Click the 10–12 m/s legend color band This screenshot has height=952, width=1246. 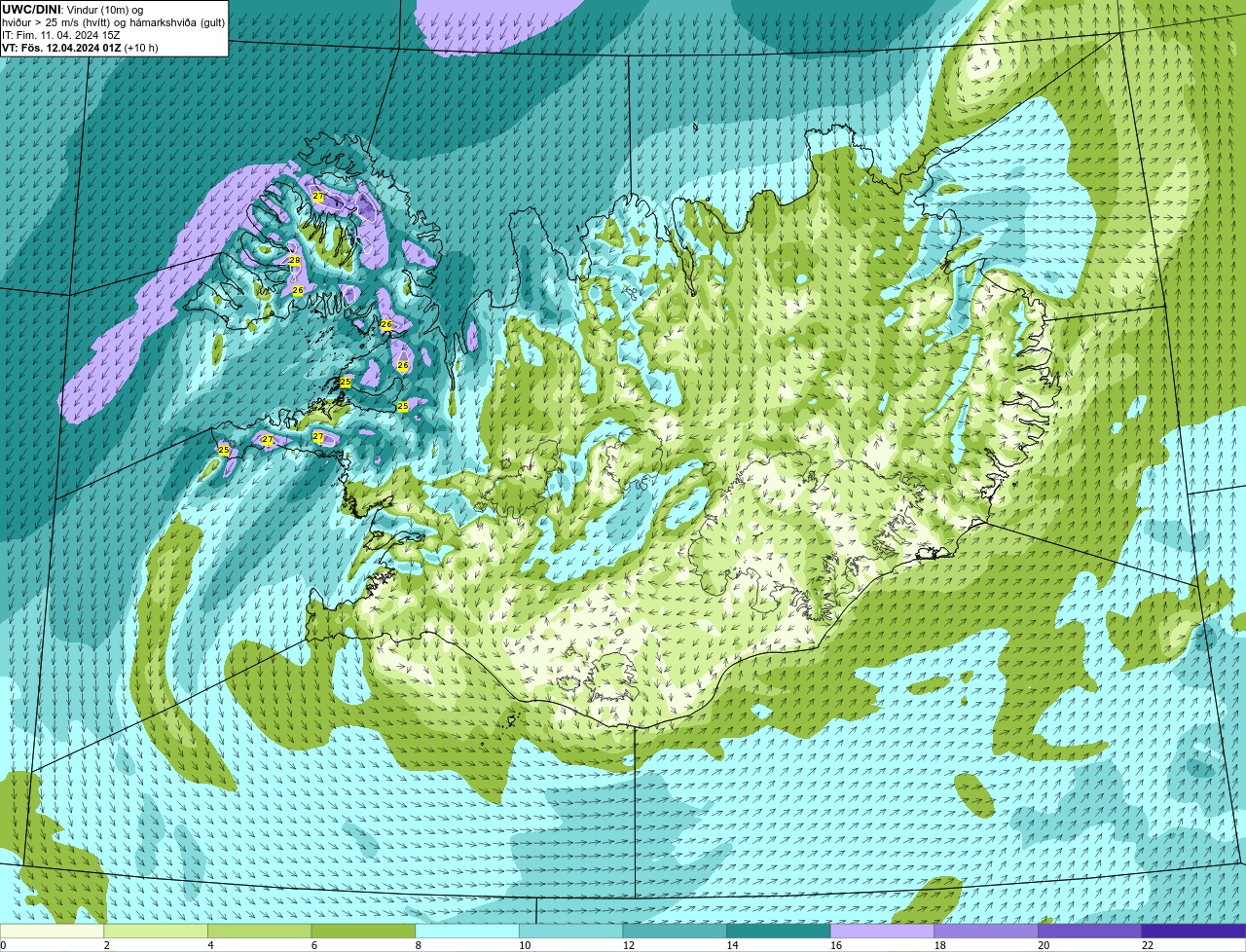pos(571,931)
